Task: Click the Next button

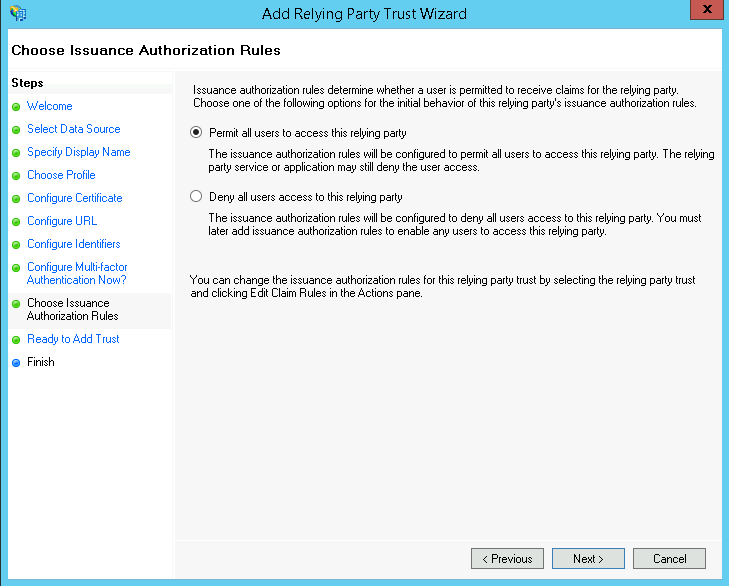Action: point(588,559)
